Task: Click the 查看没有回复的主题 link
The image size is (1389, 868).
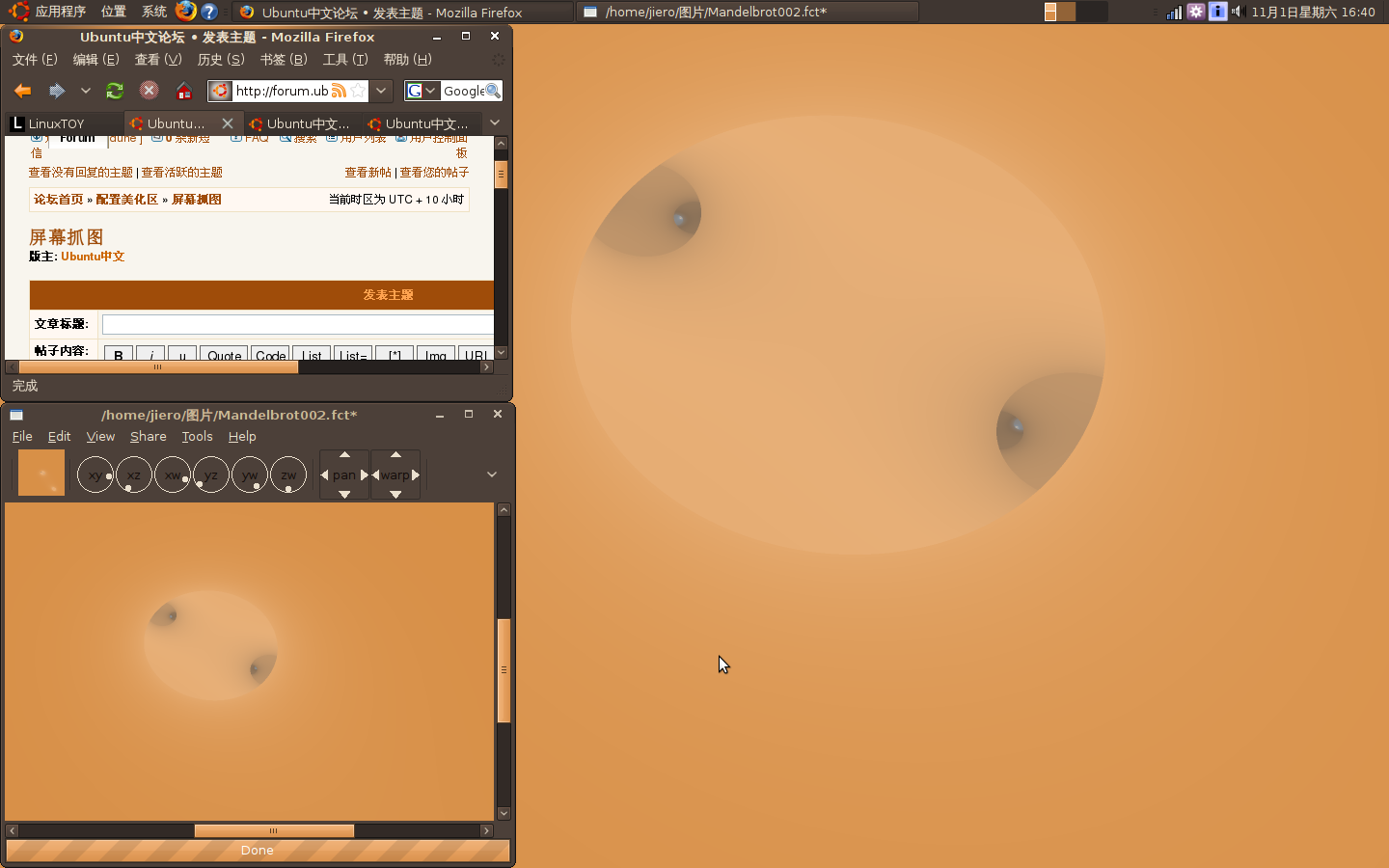Action: point(80,173)
